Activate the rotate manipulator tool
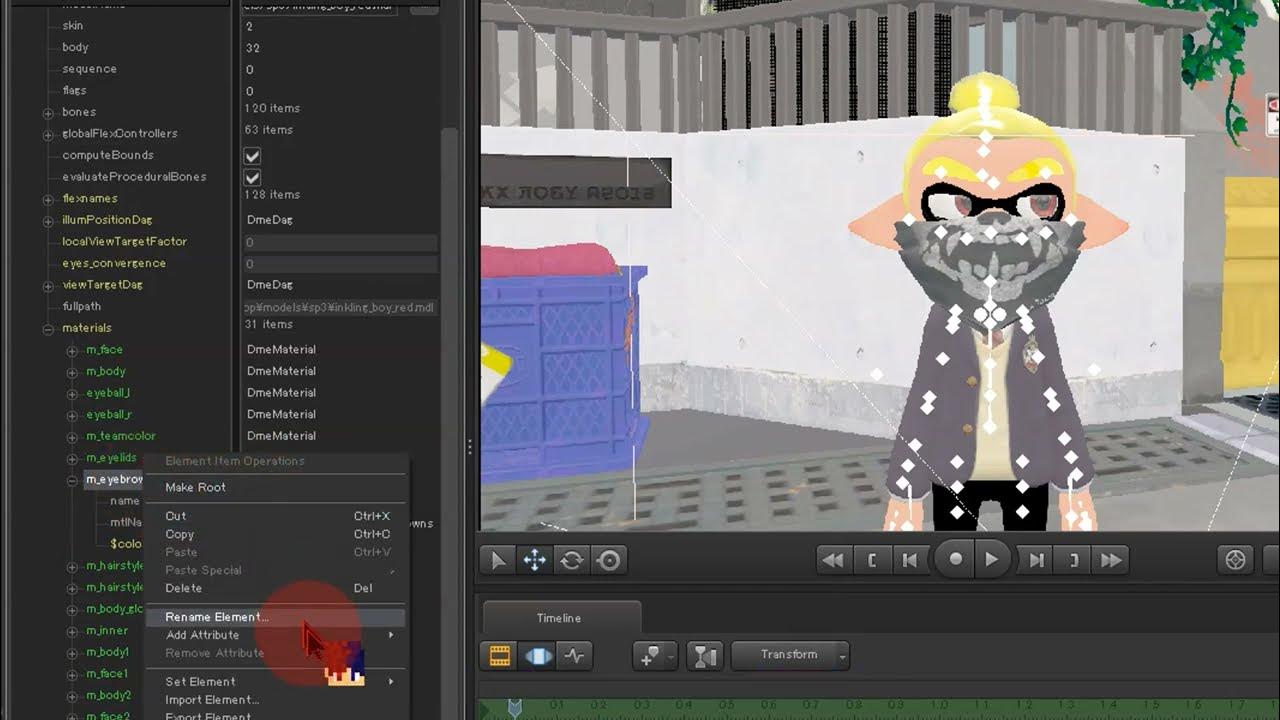Image resolution: width=1280 pixels, height=720 pixels. point(572,560)
